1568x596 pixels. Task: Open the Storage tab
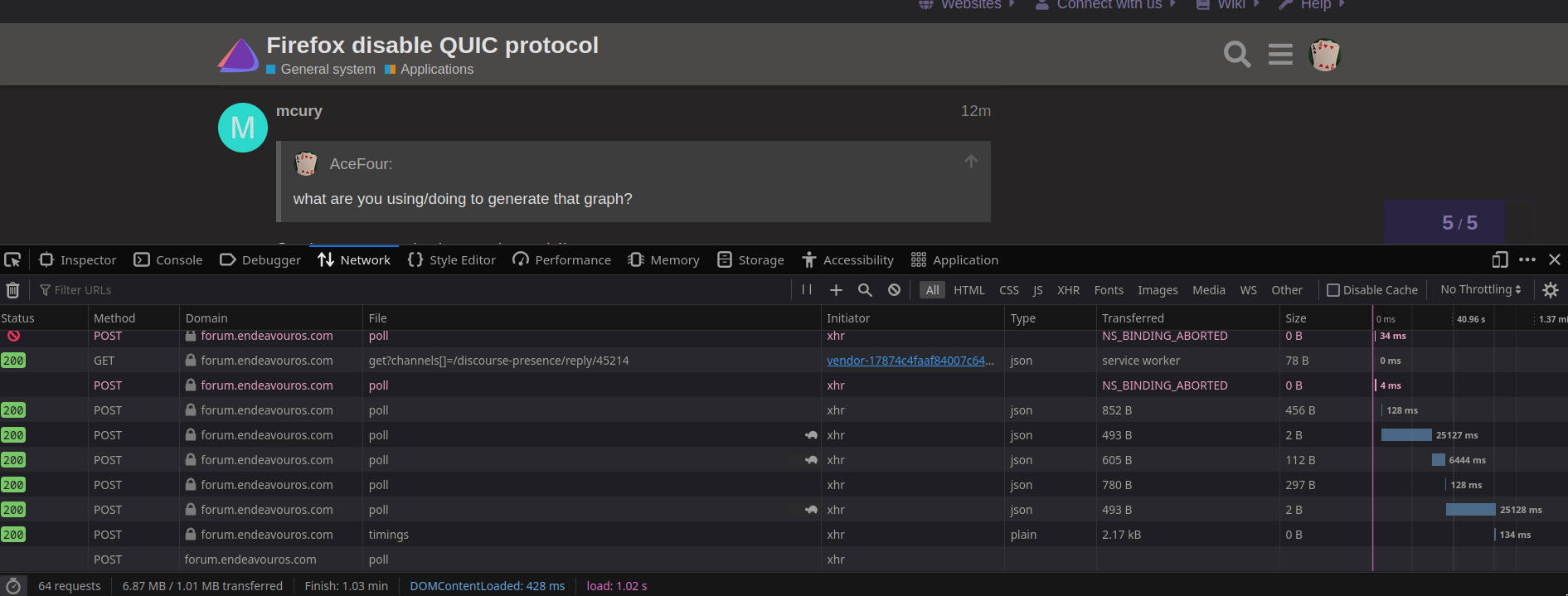click(750, 260)
